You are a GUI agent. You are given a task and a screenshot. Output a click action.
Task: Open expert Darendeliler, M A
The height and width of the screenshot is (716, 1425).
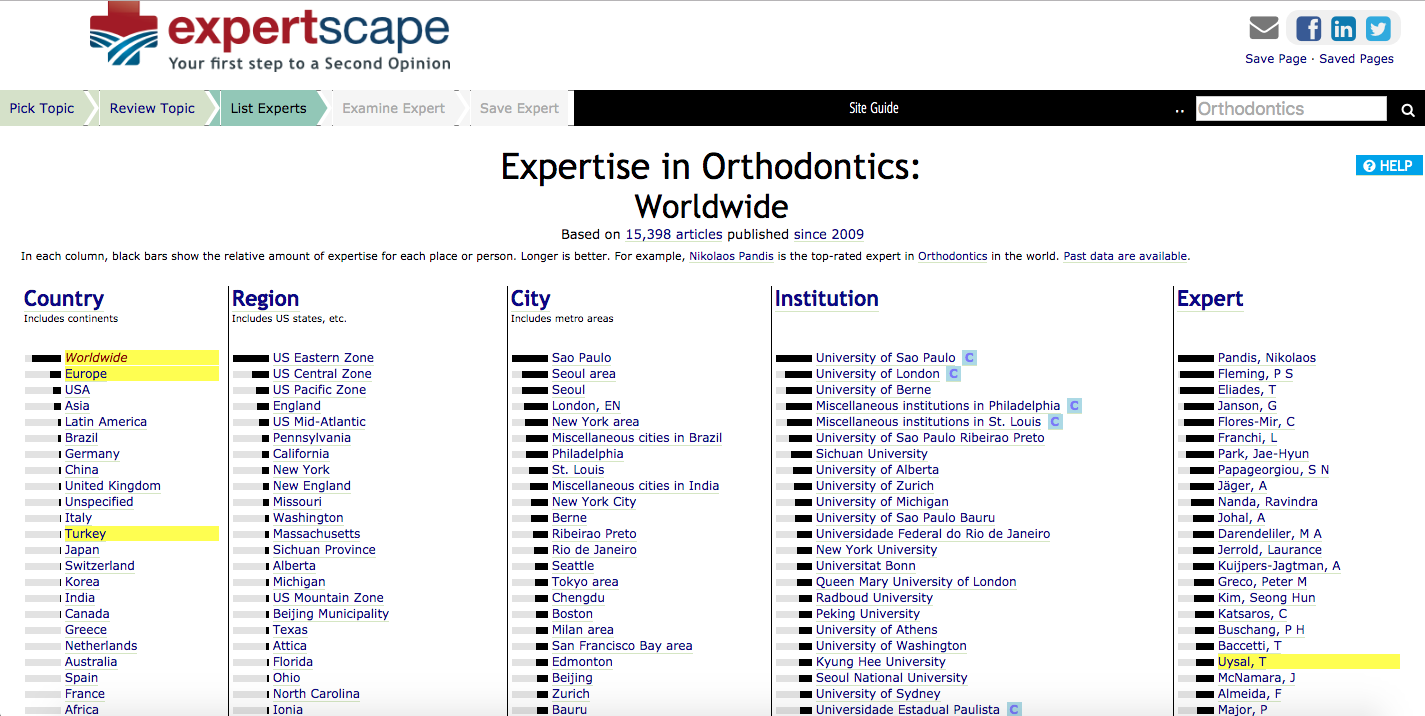click(1270, 534)
